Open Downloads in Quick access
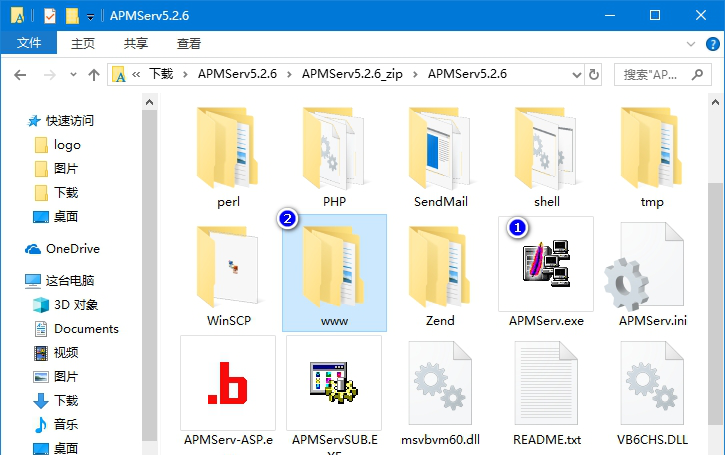Screen dimensions: 725x473 (x=56, y=192)
